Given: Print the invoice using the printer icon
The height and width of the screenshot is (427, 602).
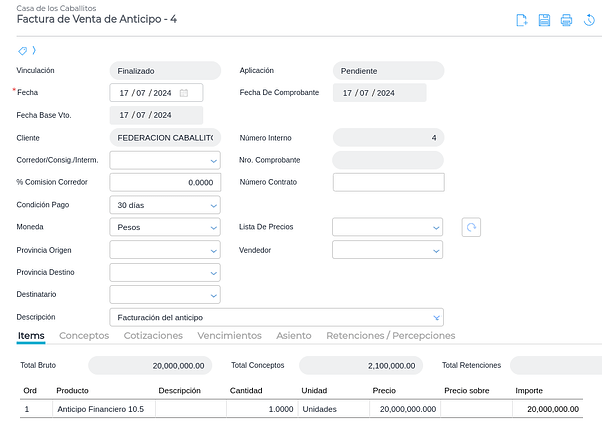Looking at the screenshot, I should click(x=566, y=20).
